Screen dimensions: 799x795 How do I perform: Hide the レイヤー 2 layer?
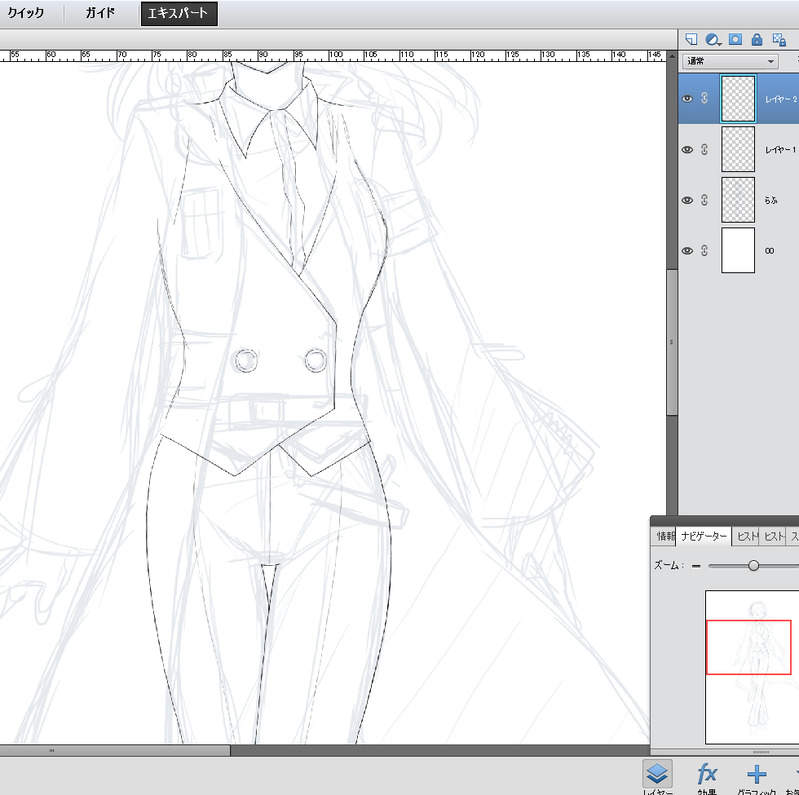tap(687, 99)
